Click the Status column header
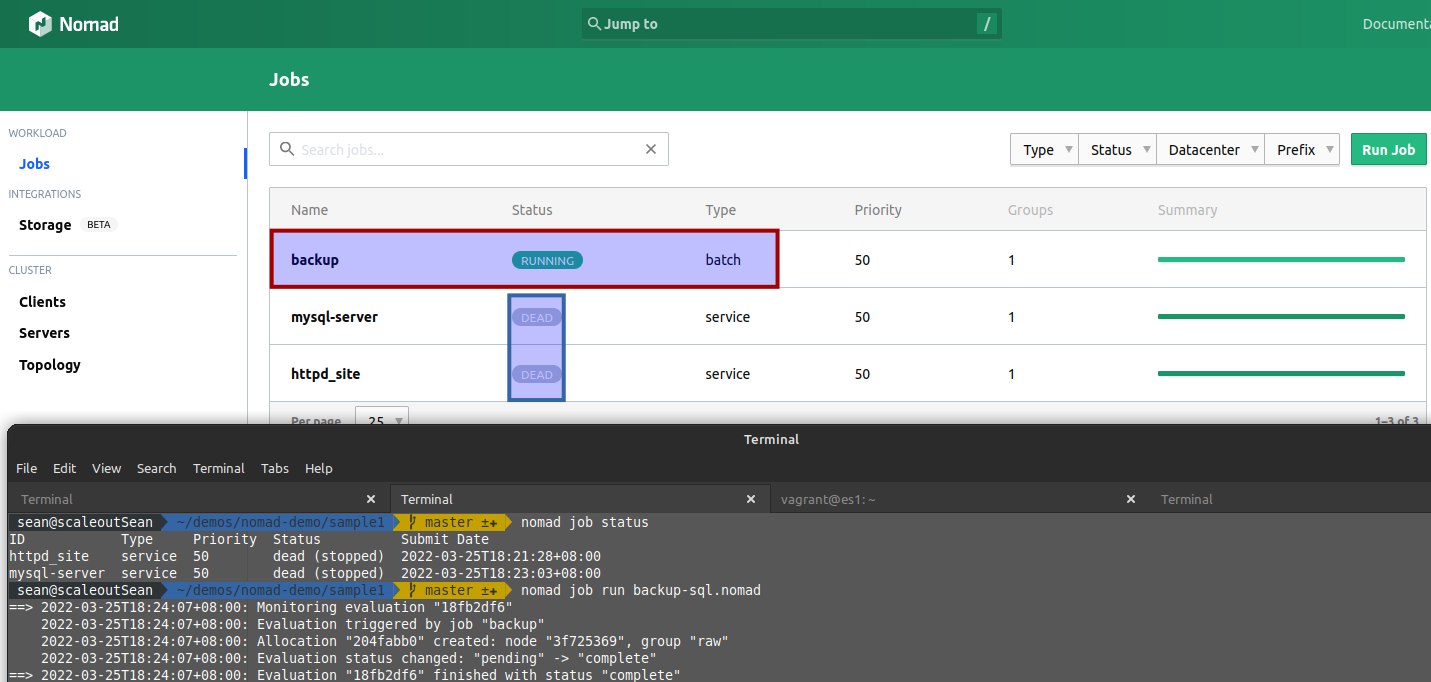Screen dimensions: 1431x682 pos(532,210)
